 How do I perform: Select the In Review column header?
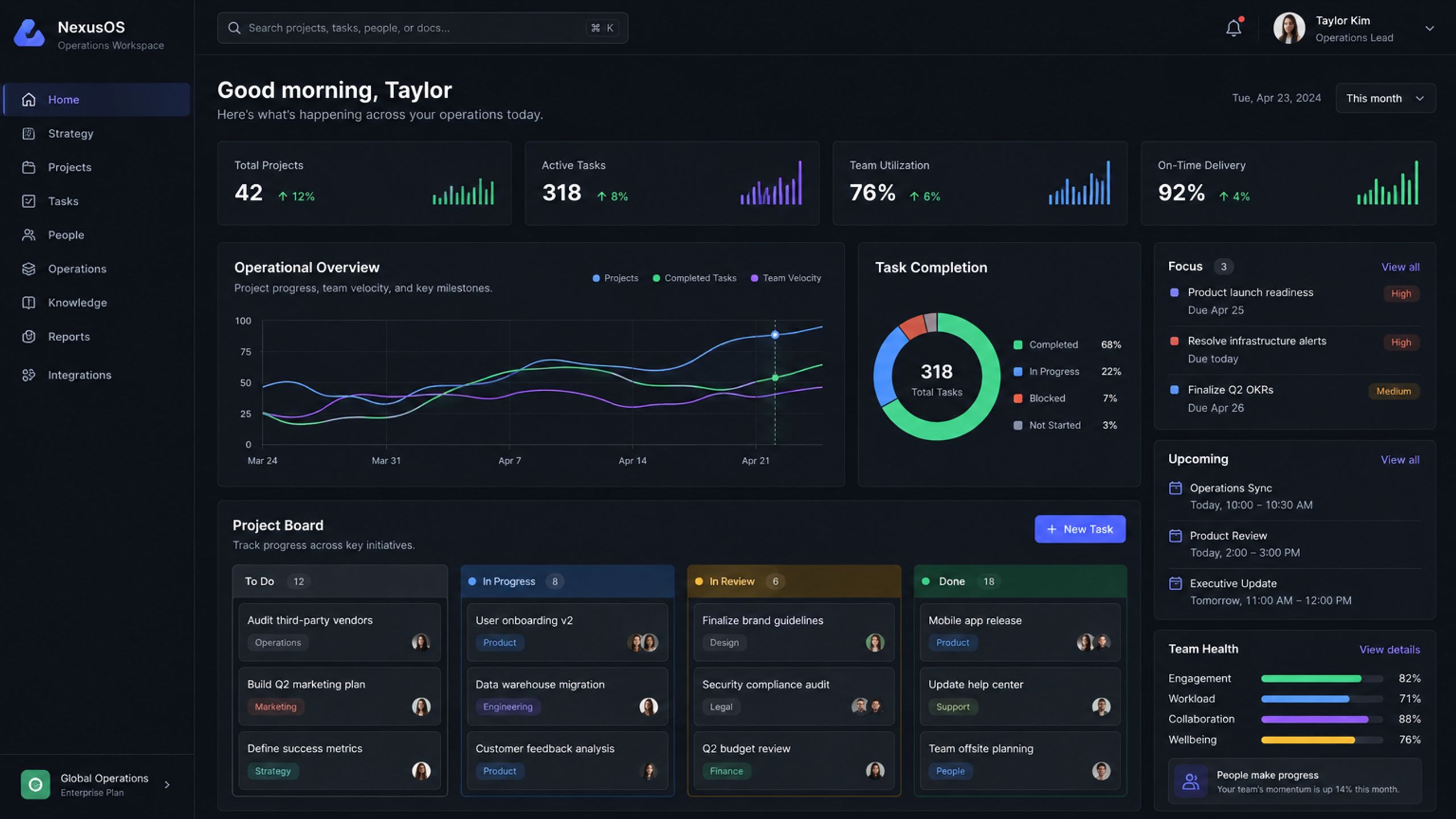pyautogui.click(x=794, y=581)
